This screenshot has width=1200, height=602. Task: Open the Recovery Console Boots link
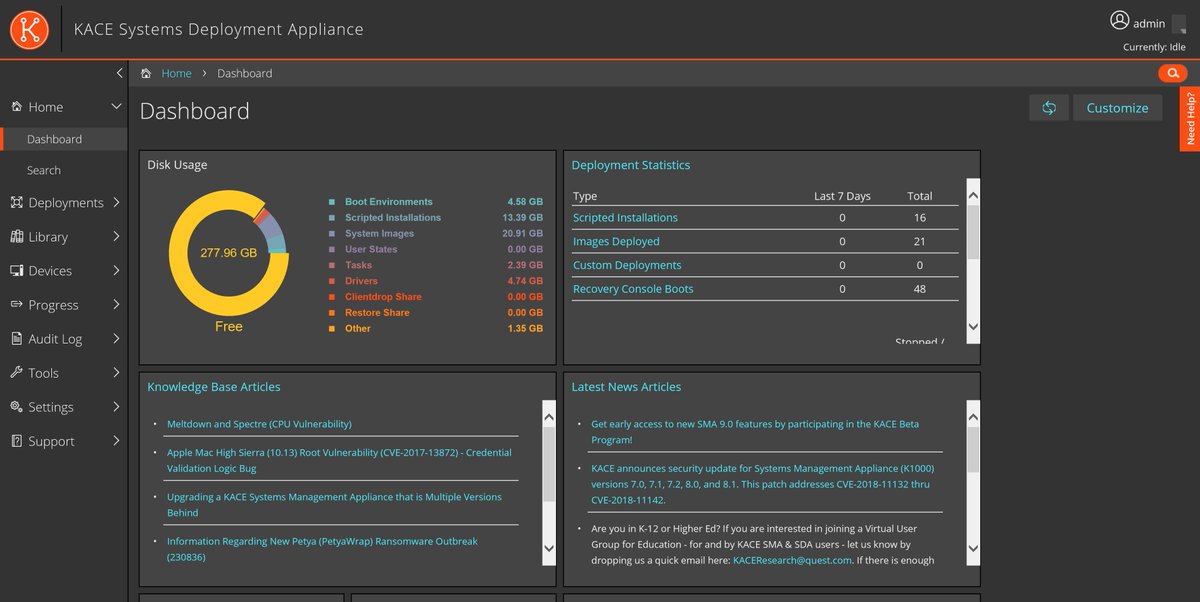(633, 289)
